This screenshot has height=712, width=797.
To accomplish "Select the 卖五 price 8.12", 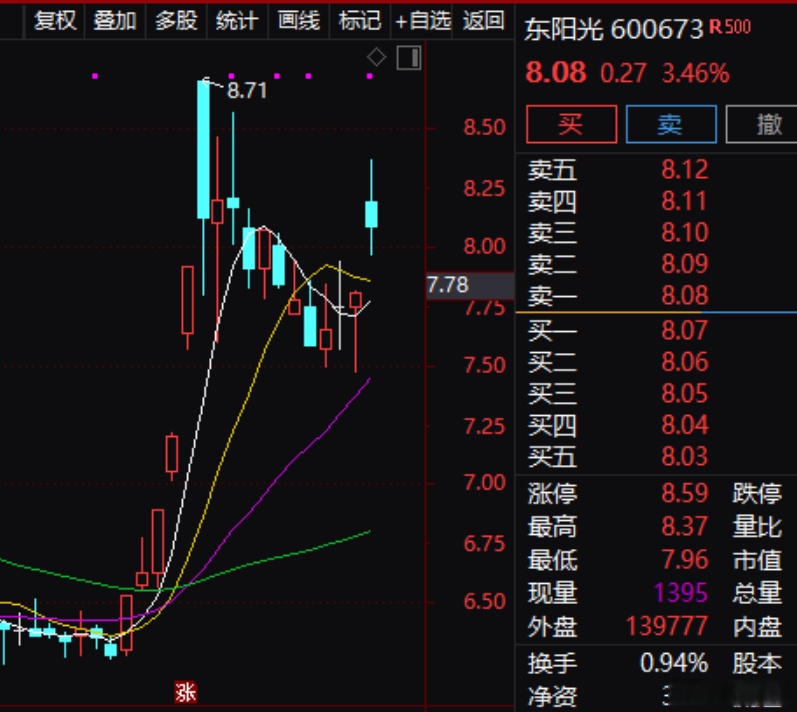I will (685, 169).
